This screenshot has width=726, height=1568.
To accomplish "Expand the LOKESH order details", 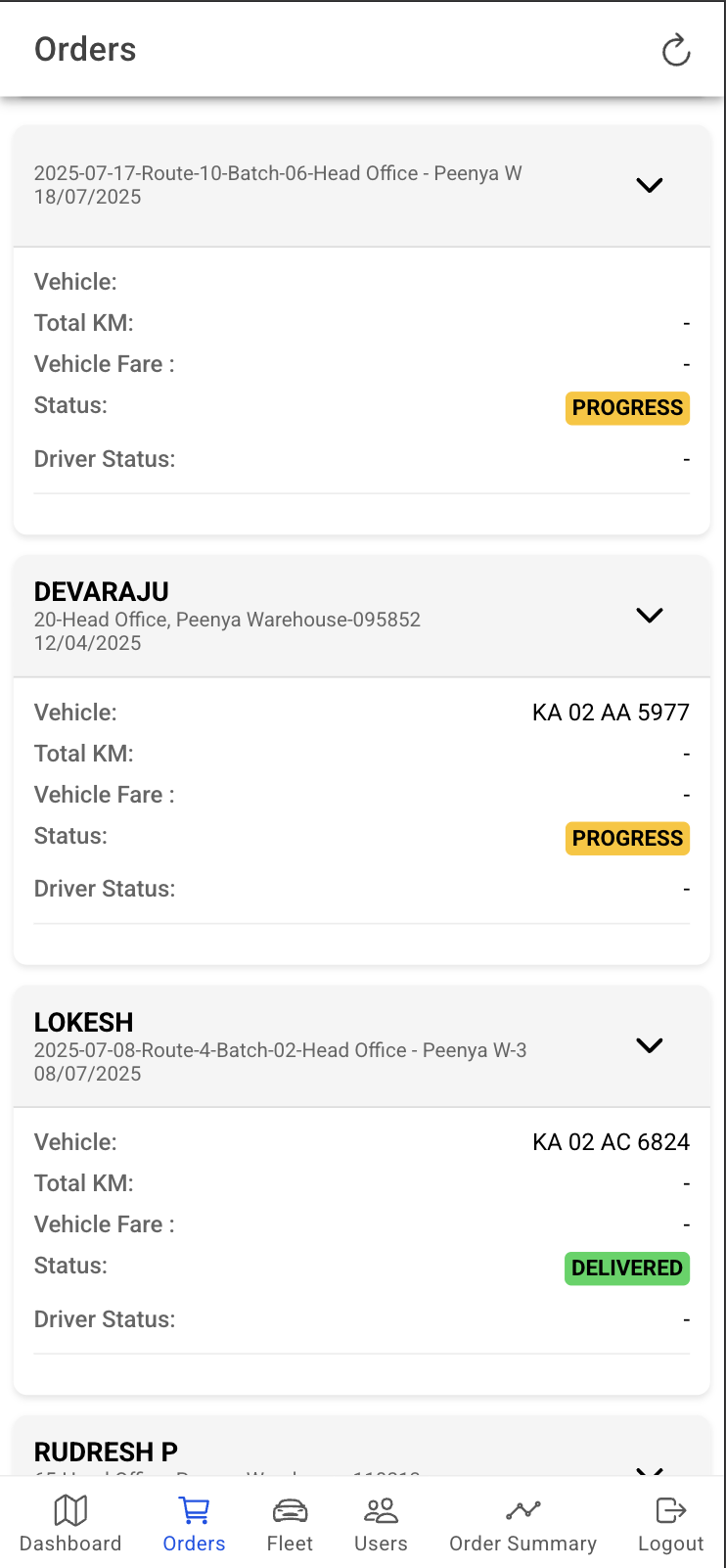I will (650, 1045).
